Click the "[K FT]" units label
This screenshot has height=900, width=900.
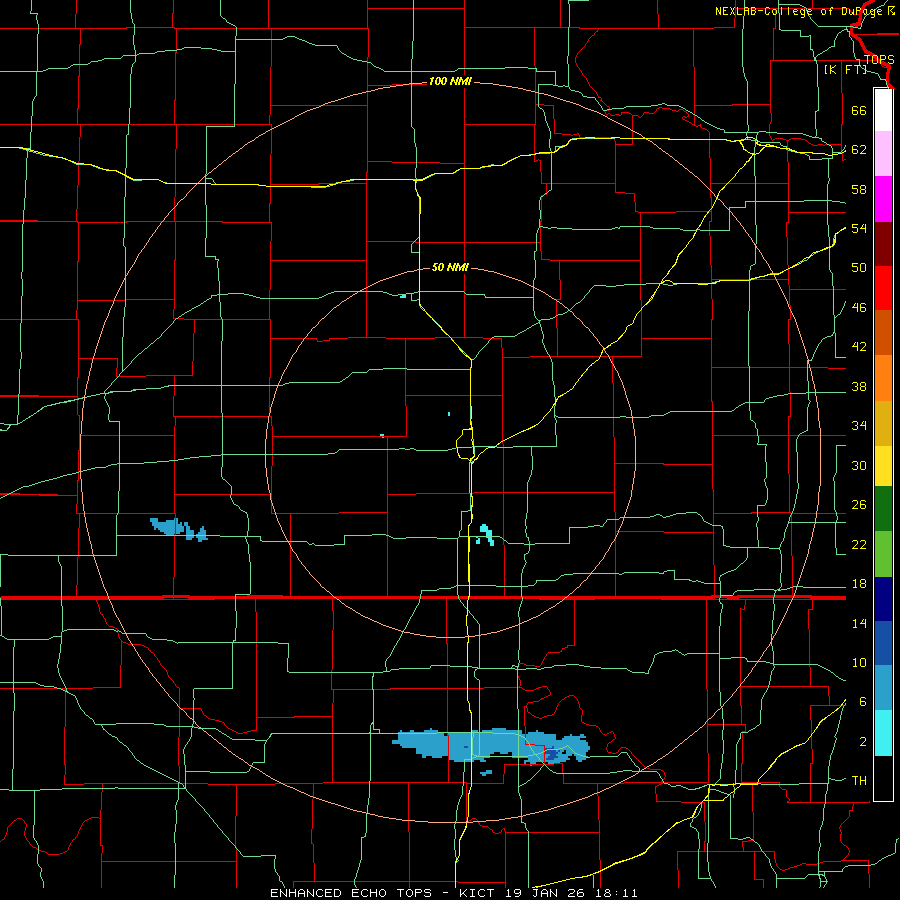click(x=845, y=70)
